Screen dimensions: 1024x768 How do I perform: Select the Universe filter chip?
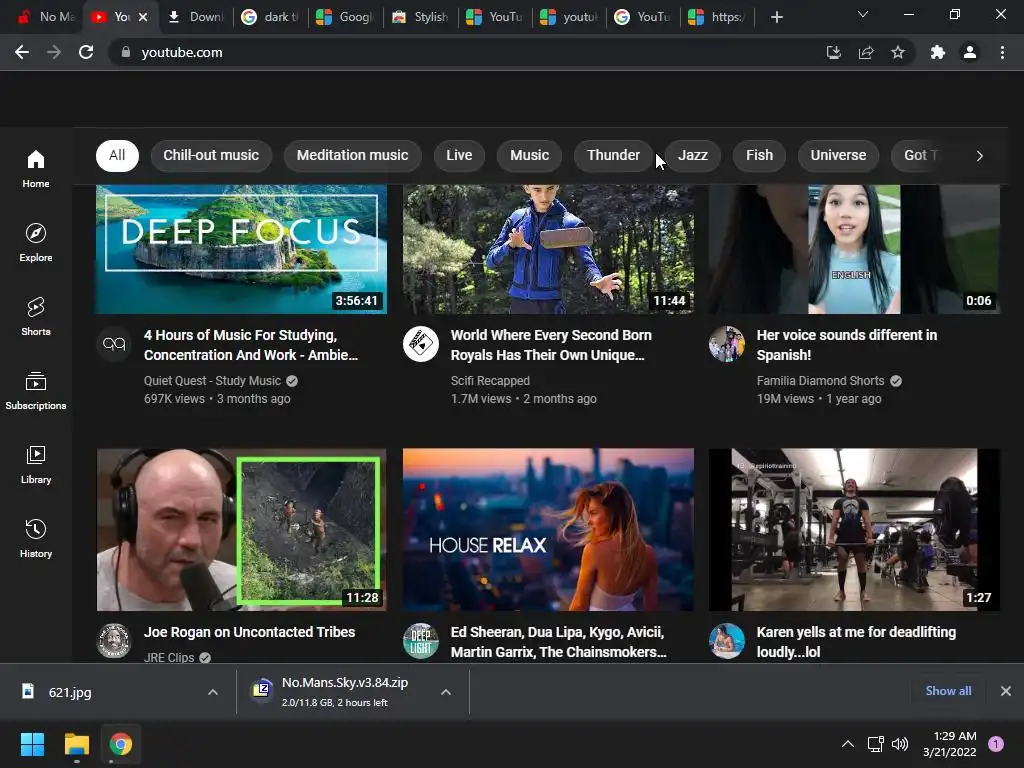click(839, 155)
